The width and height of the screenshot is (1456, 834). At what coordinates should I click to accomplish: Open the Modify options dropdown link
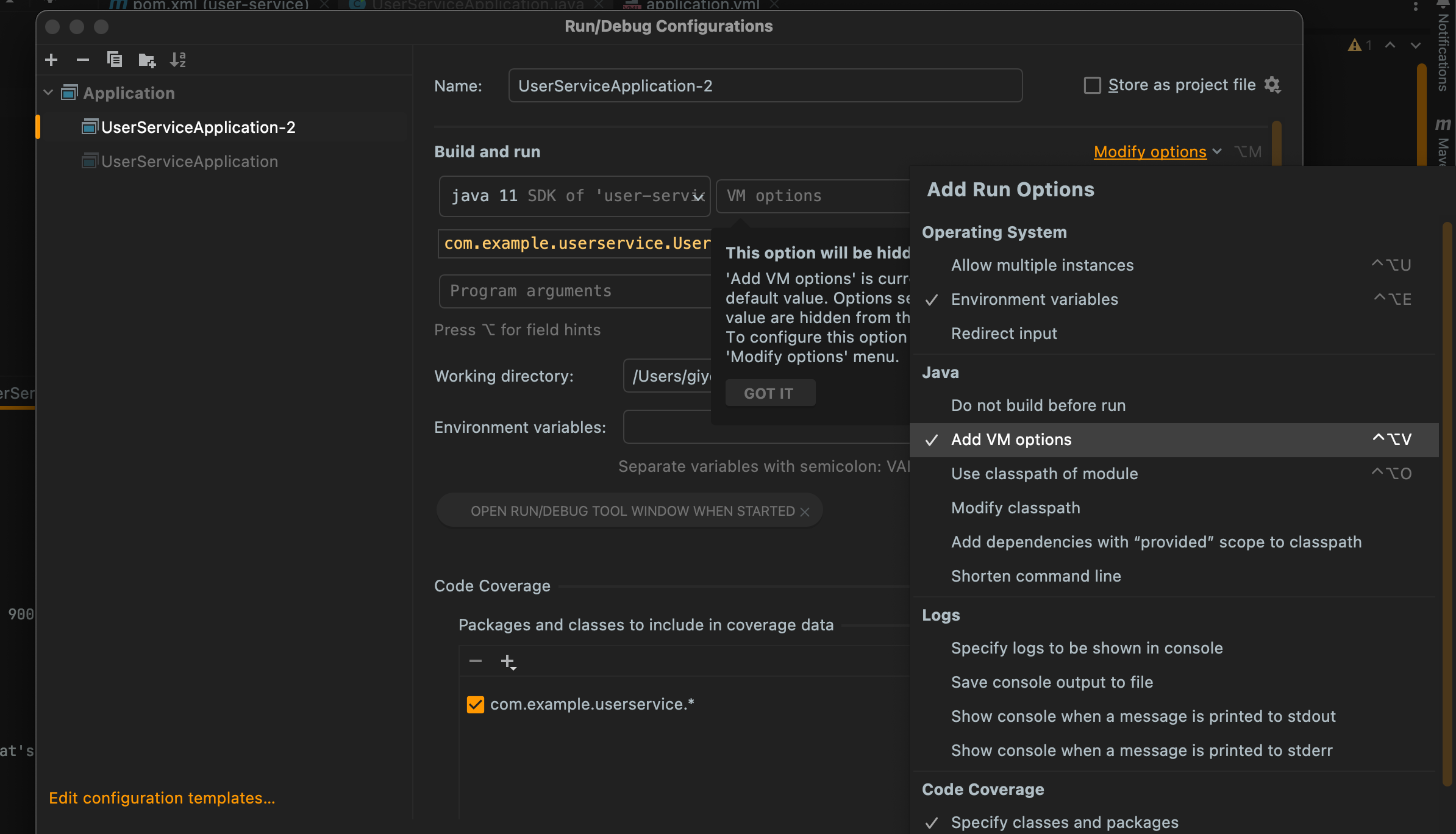pos(1157,151)
